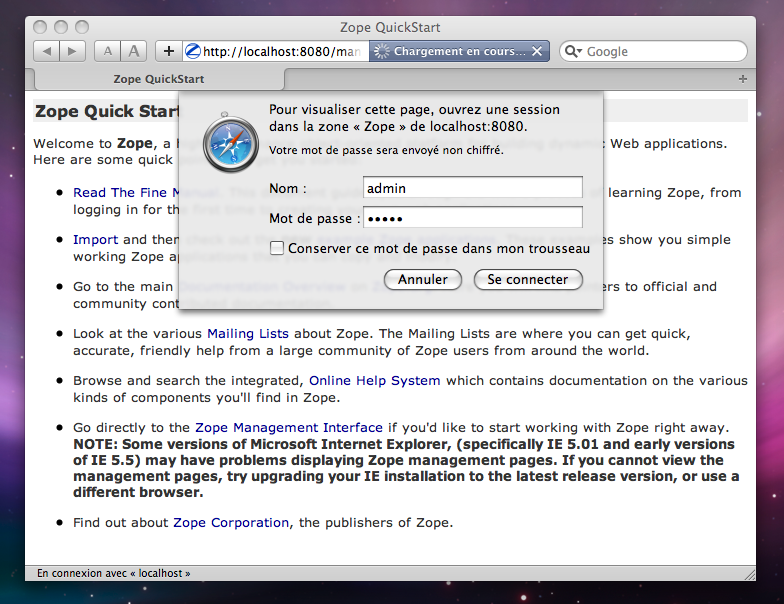The image size is (784, 604).
Task: Go back with the back arrow
Action: click(46, 51)
